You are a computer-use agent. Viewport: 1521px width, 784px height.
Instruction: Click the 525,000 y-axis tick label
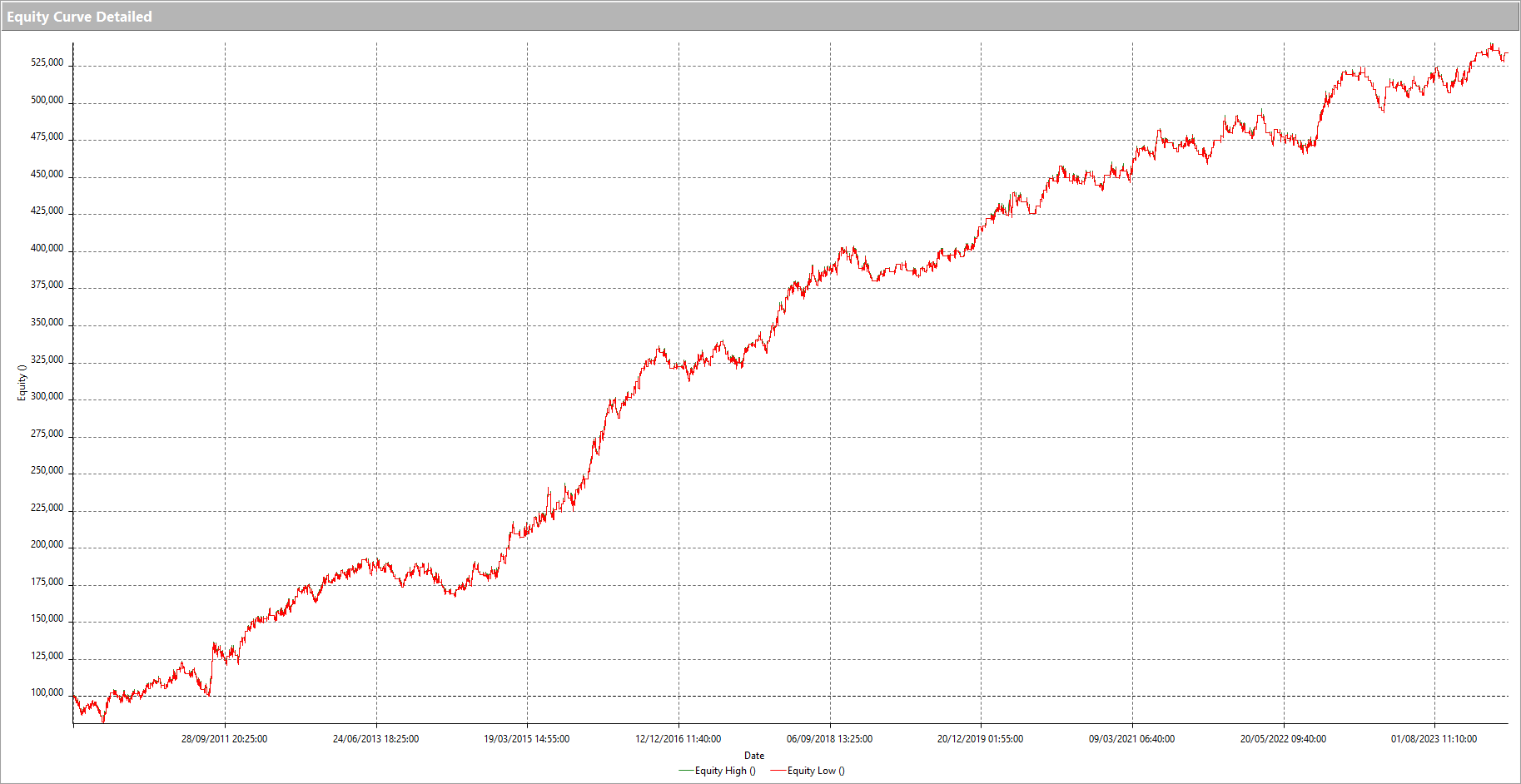coord(47,62)
